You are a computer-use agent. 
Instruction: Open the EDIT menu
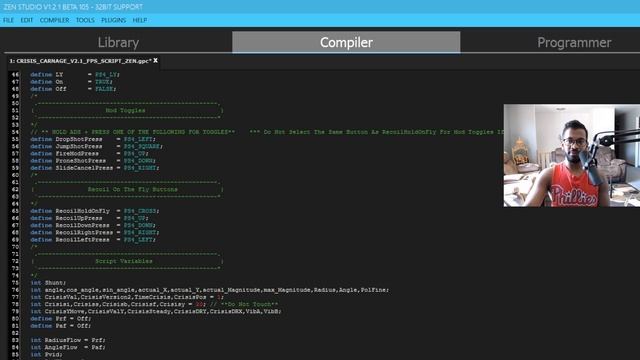[x=27, y=20]
